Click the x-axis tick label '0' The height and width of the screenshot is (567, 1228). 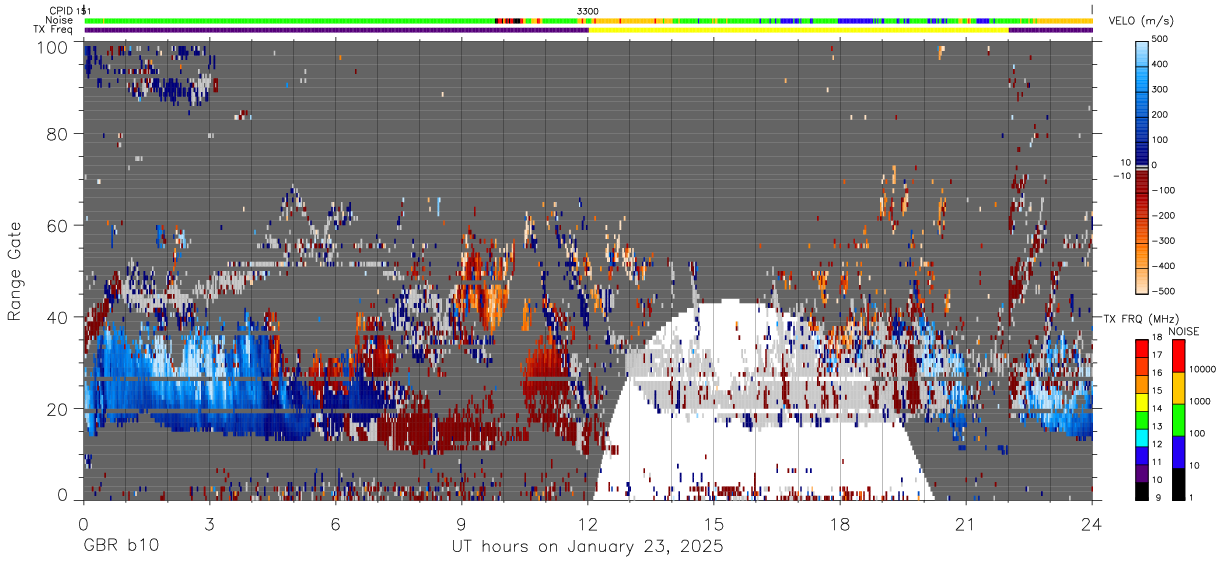pyautogui.click(x=83, y=524)
